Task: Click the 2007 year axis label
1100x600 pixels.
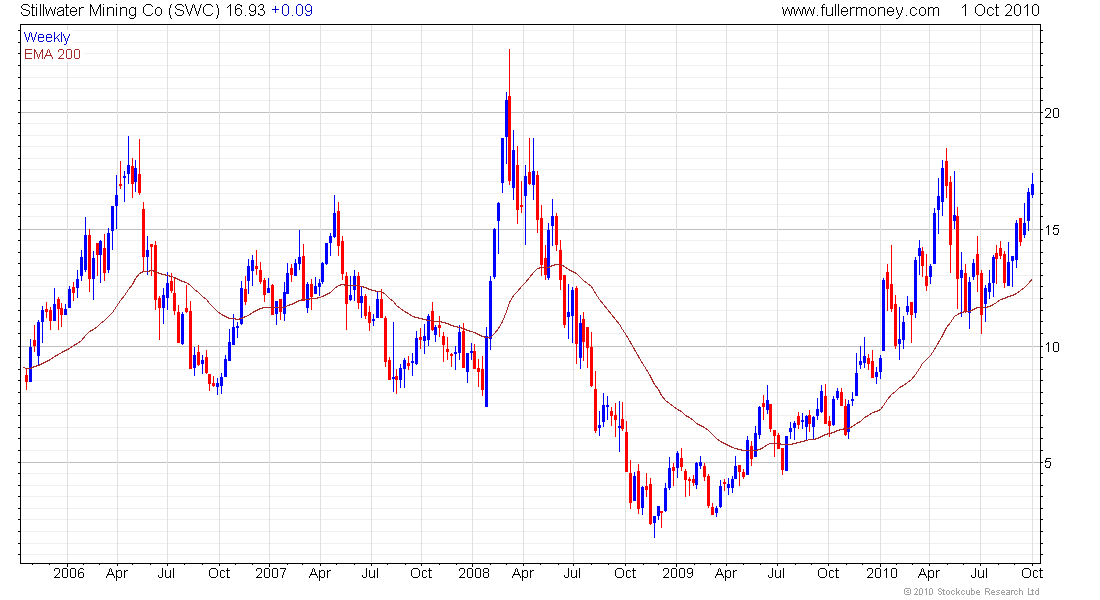Action: point(271,573)
